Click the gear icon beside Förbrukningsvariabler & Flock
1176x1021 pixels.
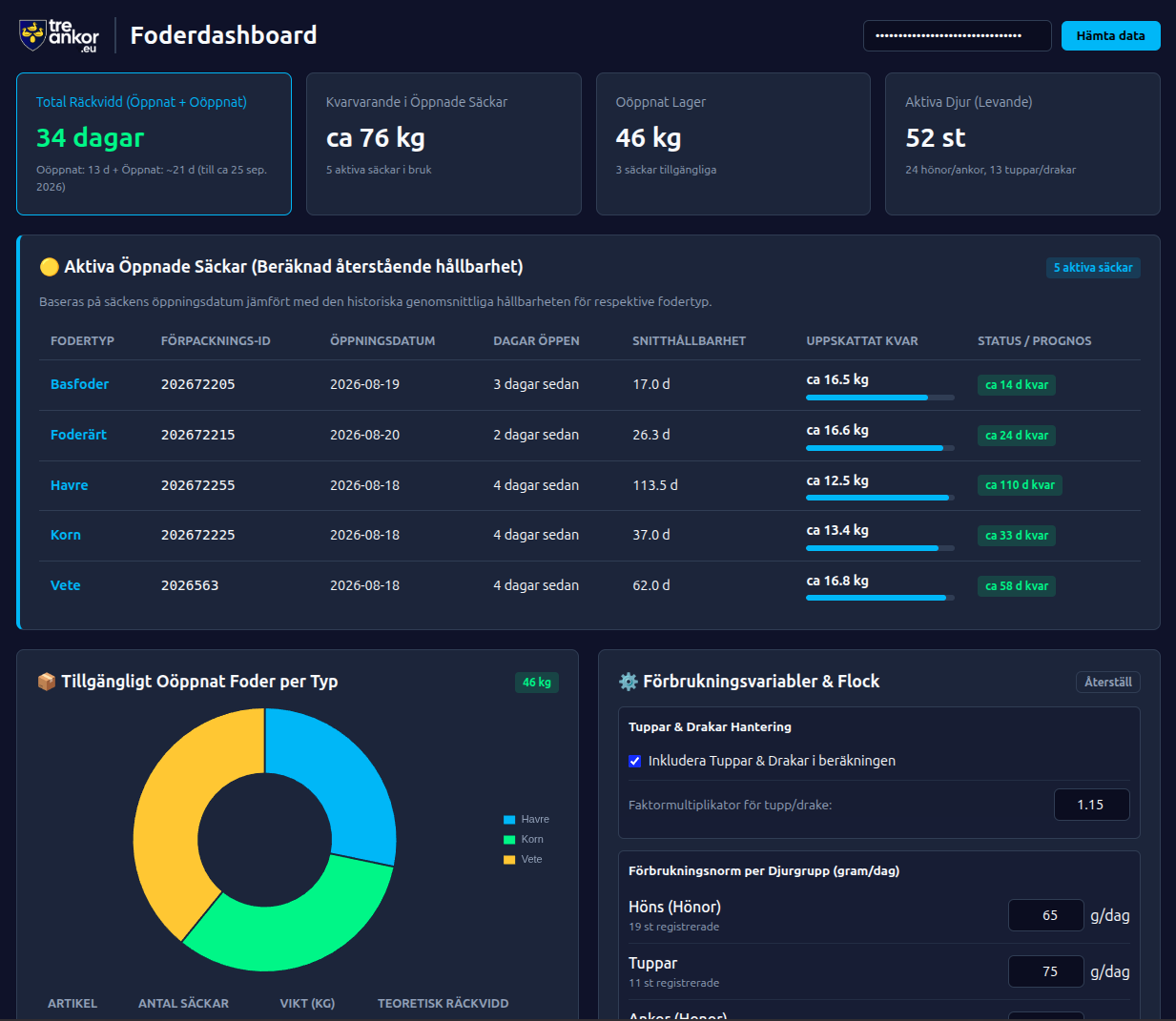tap(629, 682)
